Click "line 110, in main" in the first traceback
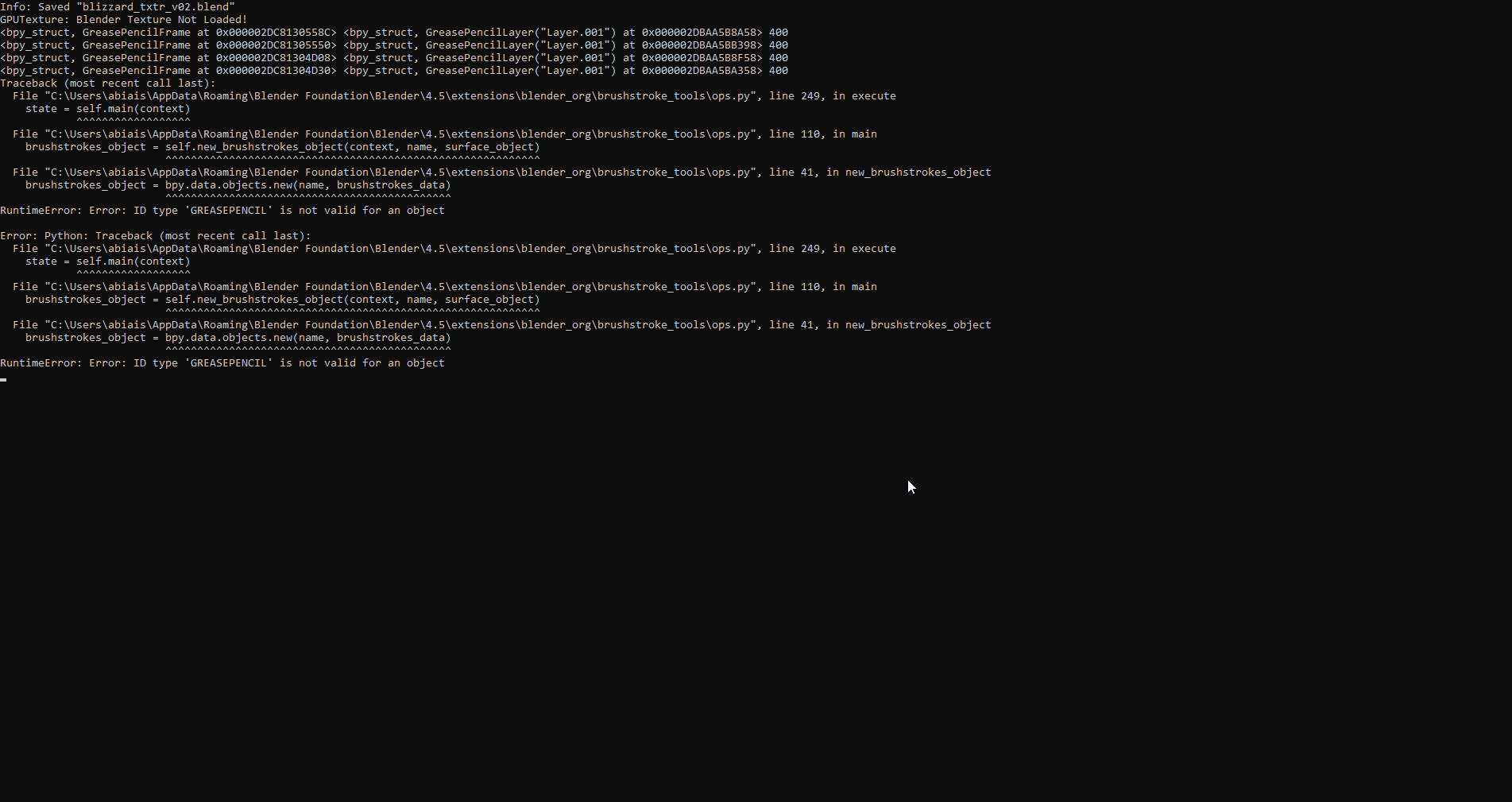 coord(822,134)
